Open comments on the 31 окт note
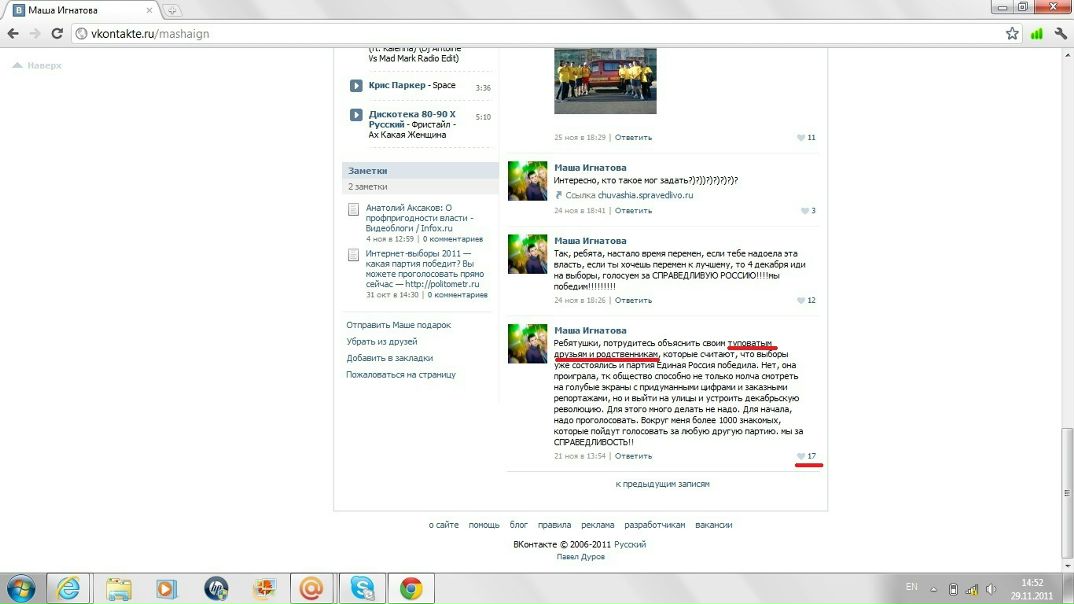 click(x=457, y=295)
